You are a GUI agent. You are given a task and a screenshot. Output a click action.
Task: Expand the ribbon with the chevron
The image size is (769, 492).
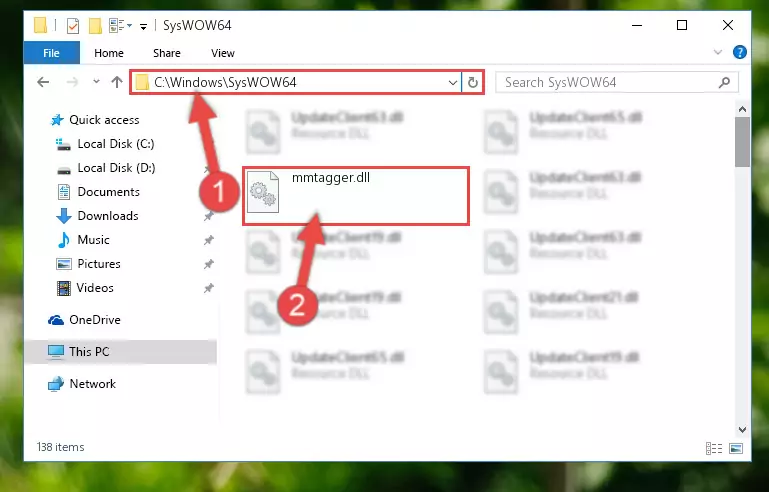pyautogui.click(x=718, y=52)
